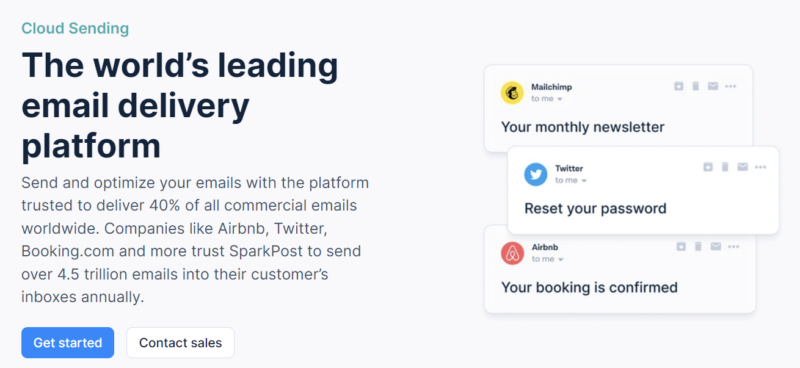Delete the Twitter email with trash icon
The width and height of the screenshot is (800, 368).
click(725, 167)
